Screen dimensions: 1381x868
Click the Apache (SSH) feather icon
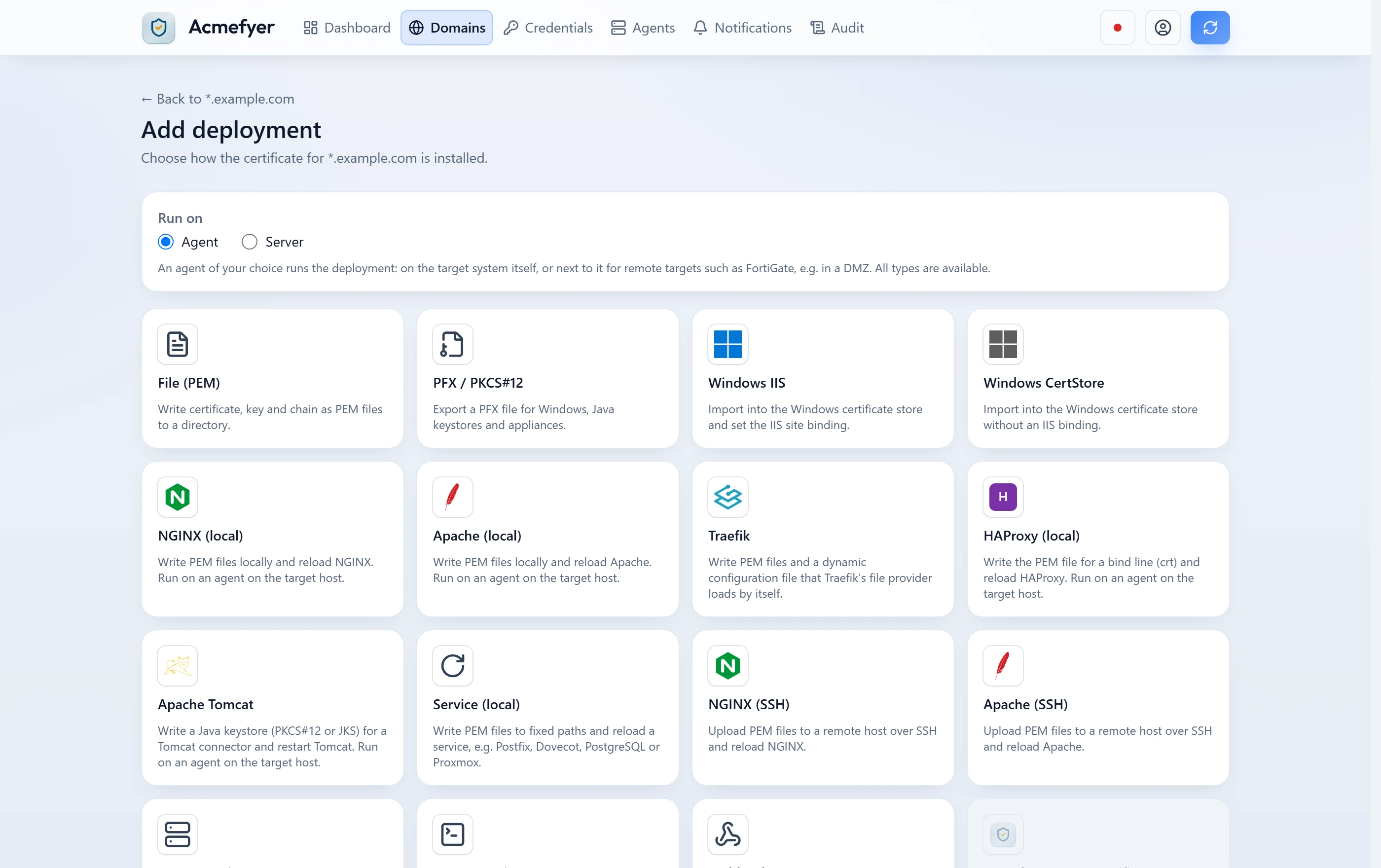pyautogui.click(x=1003, y=666)
